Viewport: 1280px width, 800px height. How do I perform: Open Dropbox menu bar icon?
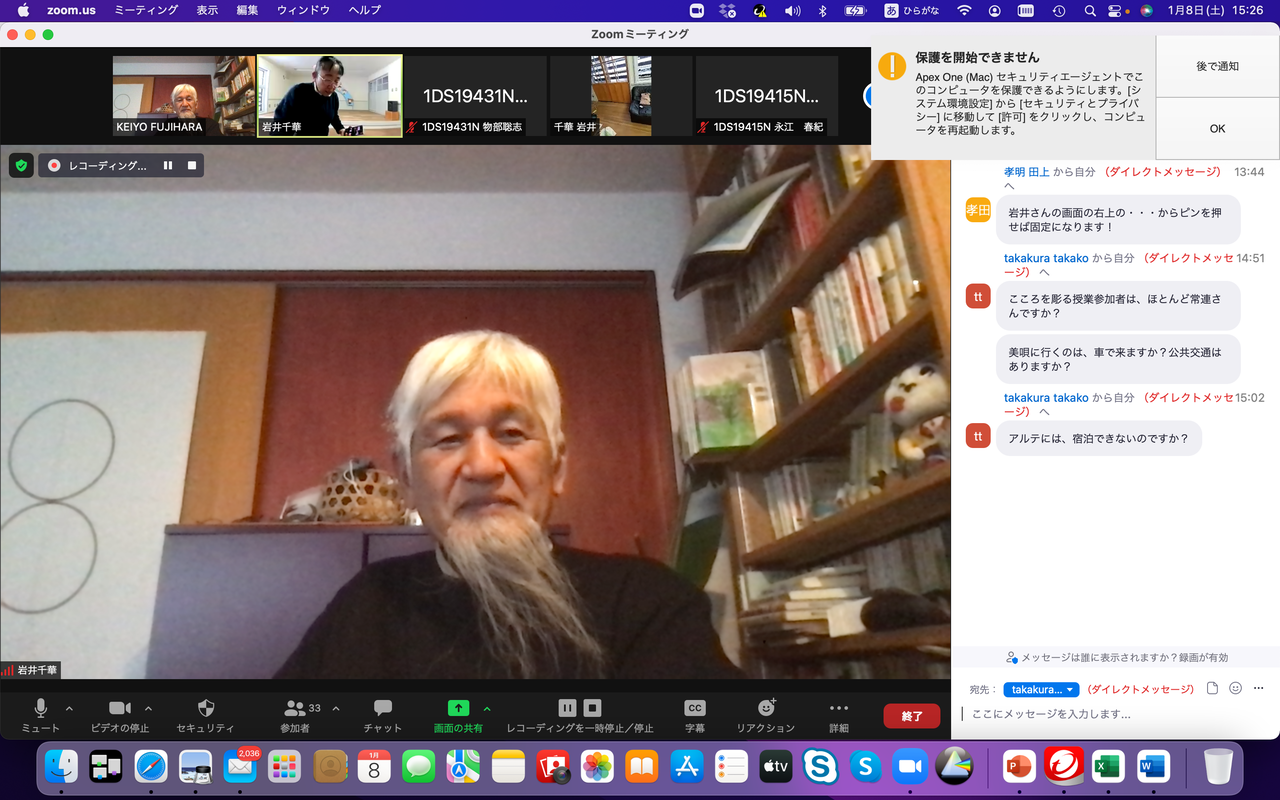(727, 10)
